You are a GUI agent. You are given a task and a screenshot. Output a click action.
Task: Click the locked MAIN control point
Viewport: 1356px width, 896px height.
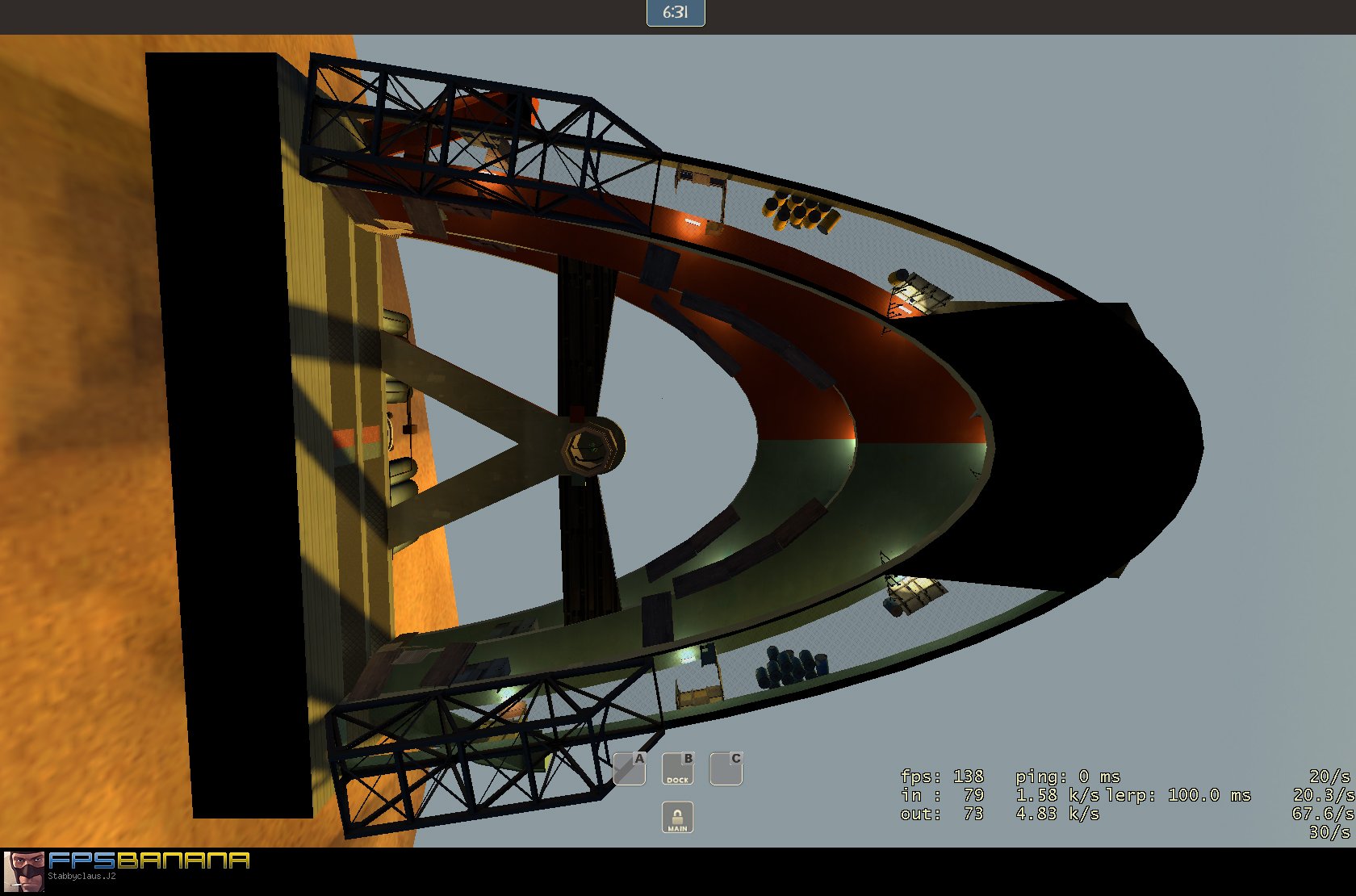pyautogui.click(x=678, y=817)
